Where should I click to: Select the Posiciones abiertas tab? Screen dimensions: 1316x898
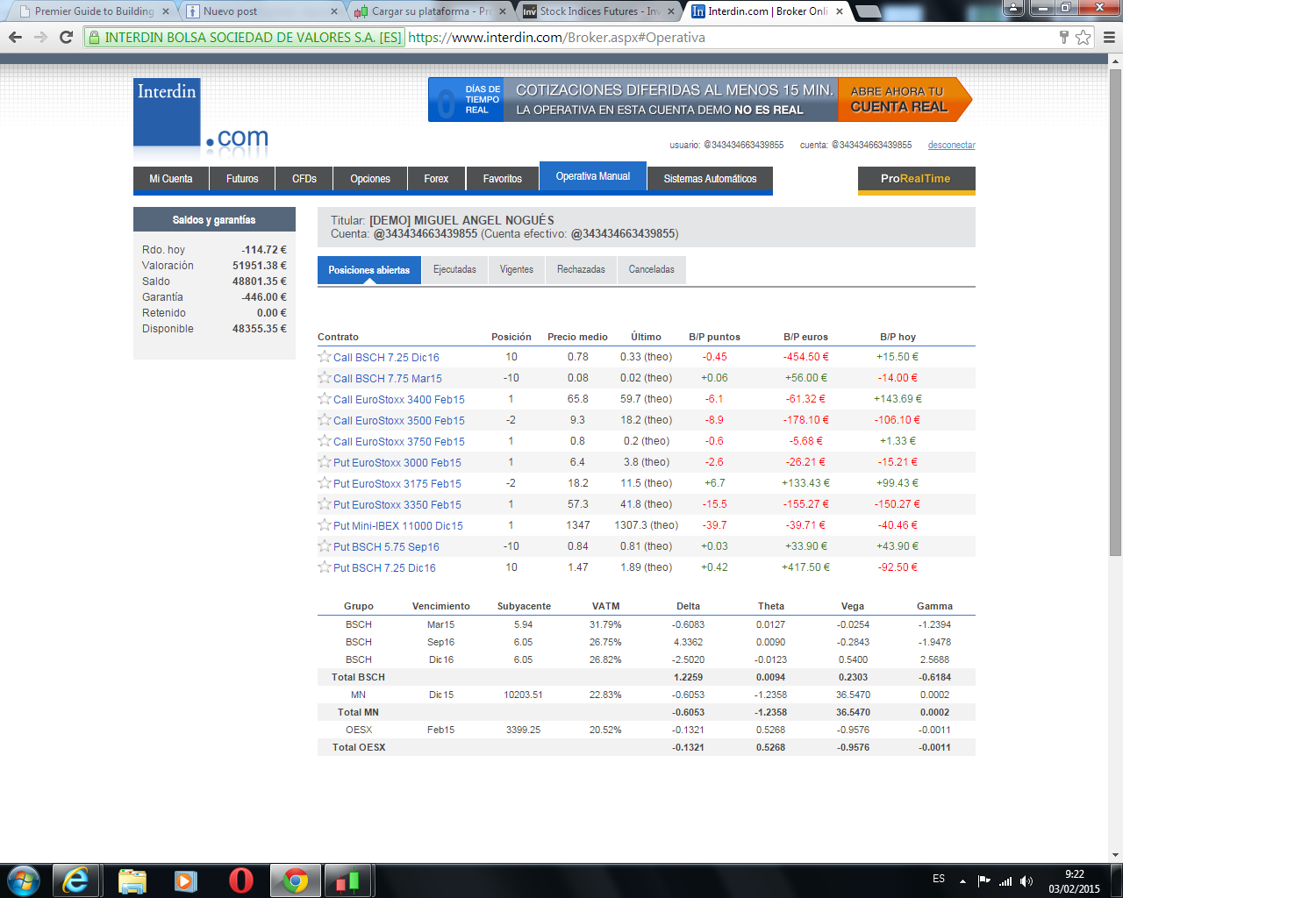pyautogui.click(x=369, y=270)
